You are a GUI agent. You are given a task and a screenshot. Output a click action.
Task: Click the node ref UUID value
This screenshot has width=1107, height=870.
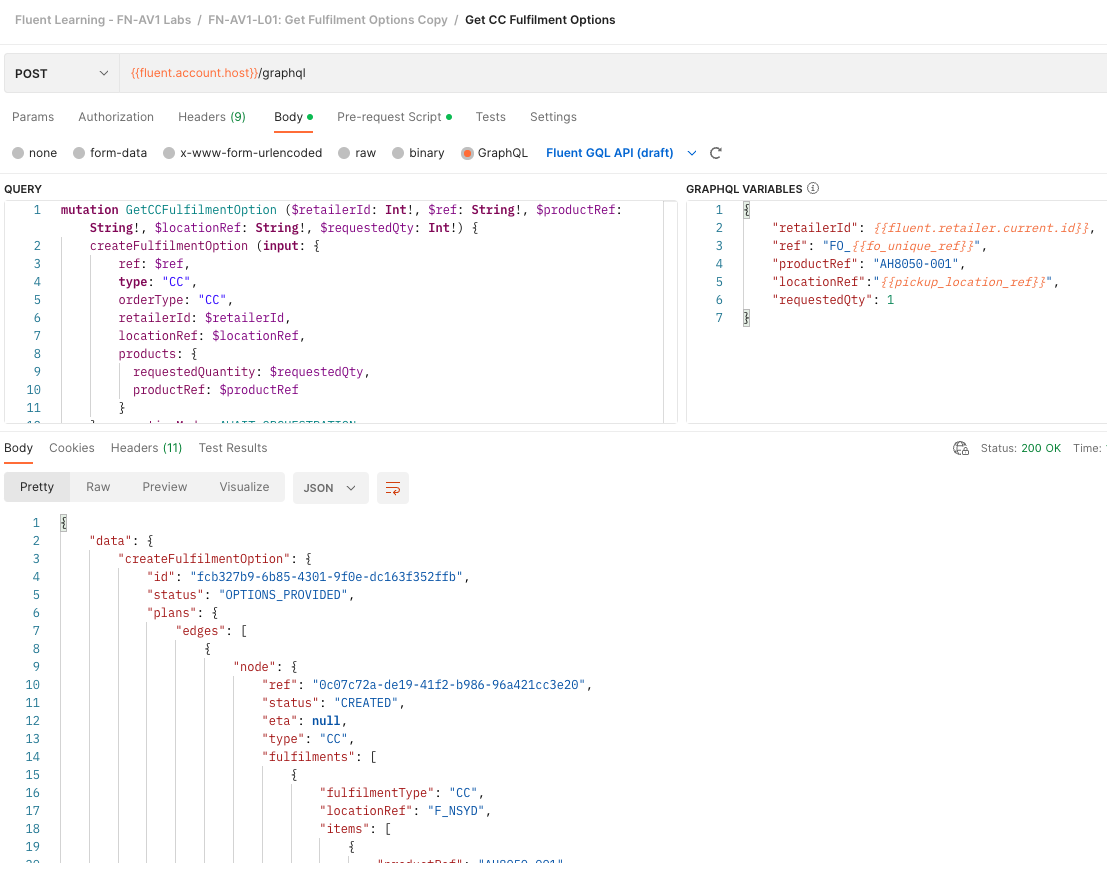[x=449, y=685]
